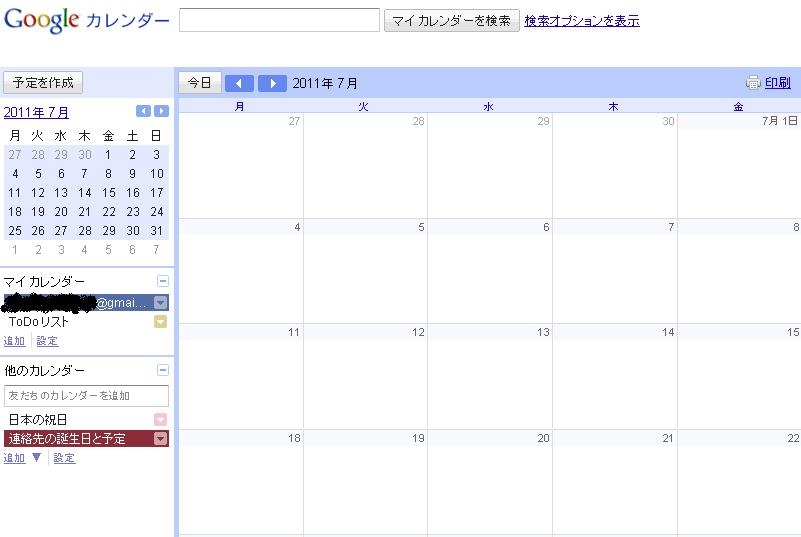Image resolution: width=801 pixels, height=537 pixels.
Task: Click the 水 column header
Action: [488, 106]
